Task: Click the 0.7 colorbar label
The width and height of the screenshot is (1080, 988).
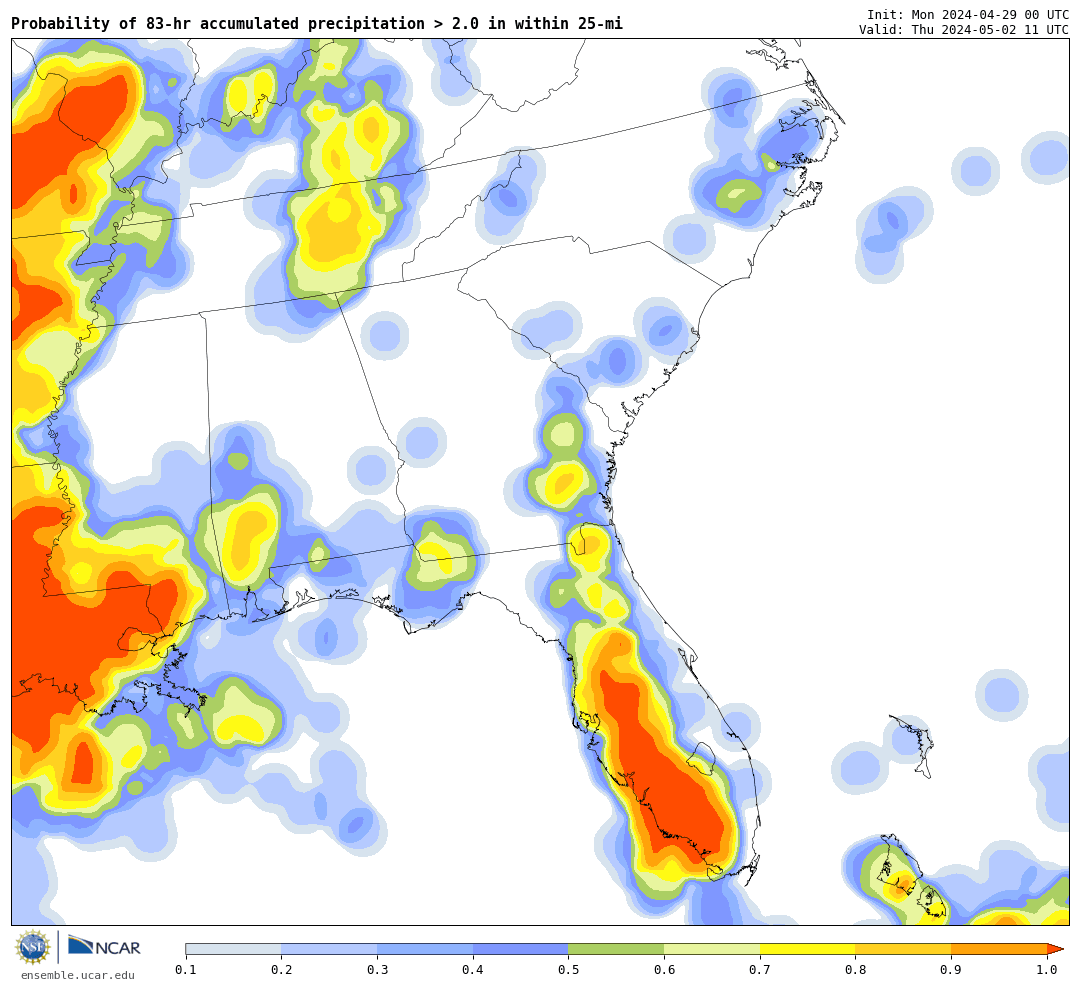Action: click(x=760, y=969)
